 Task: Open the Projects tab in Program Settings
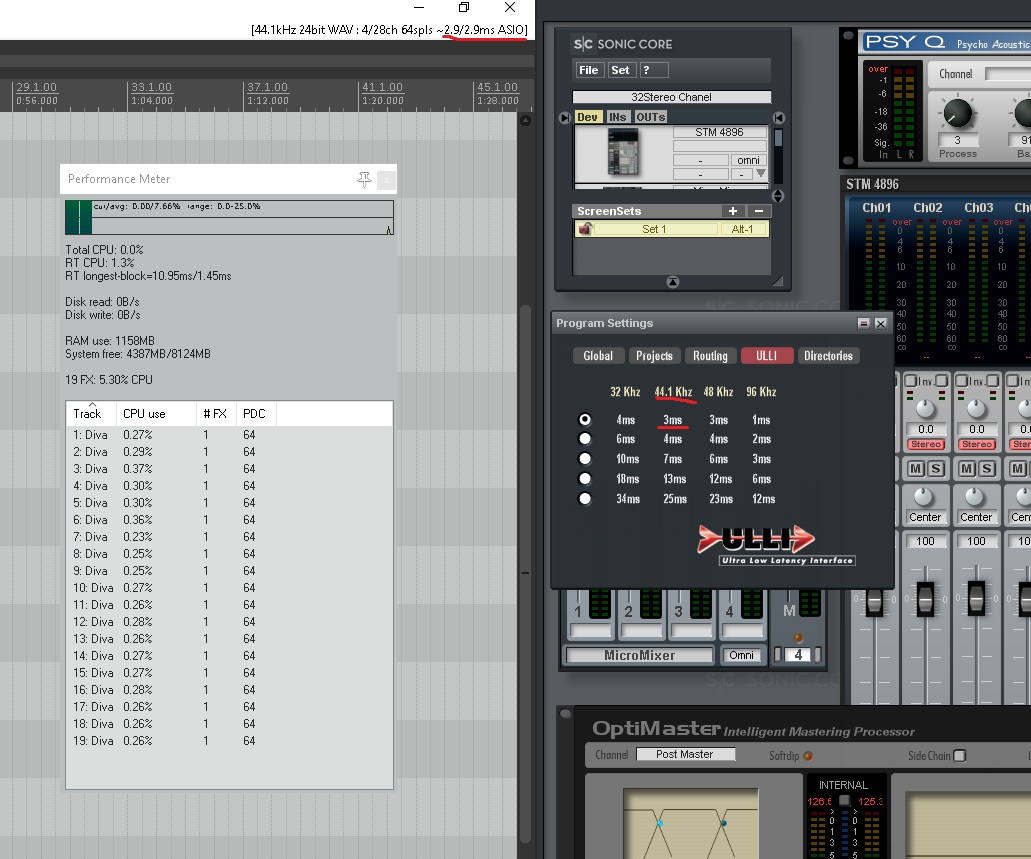[x=654, y=356]
